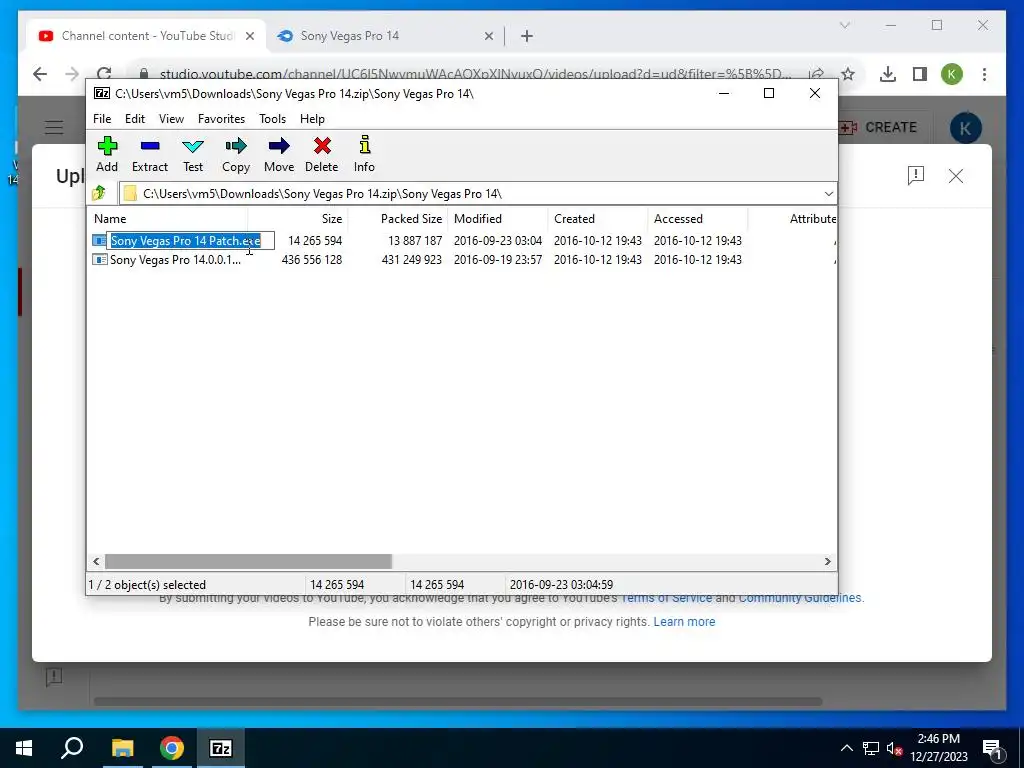Click the network tray icon

tap(871, 748)
